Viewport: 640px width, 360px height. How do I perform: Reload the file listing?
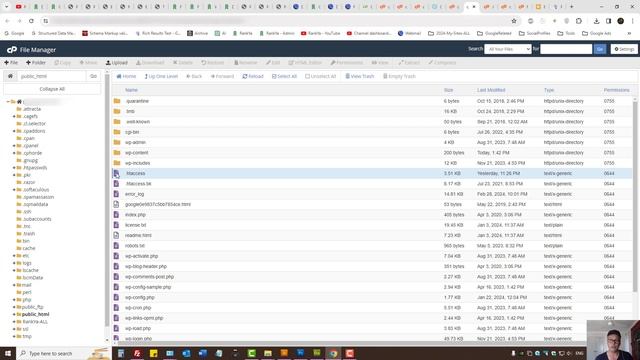click(x=253, y=76)
